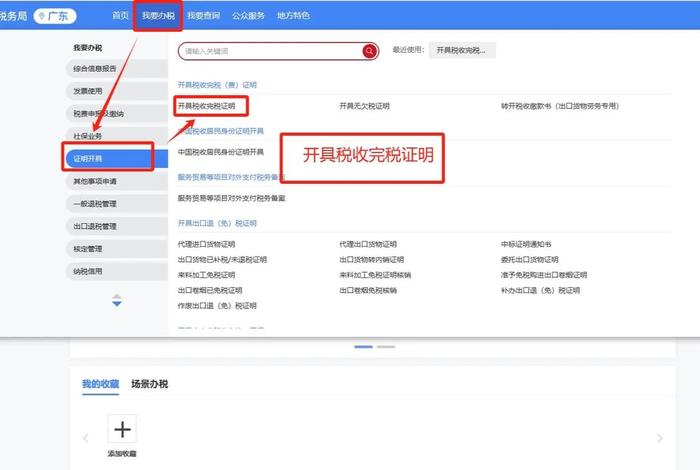Click the 开具出口退（免）税证明 section heading
This screenshot has width=700, height=470.
tap(217, 223)
